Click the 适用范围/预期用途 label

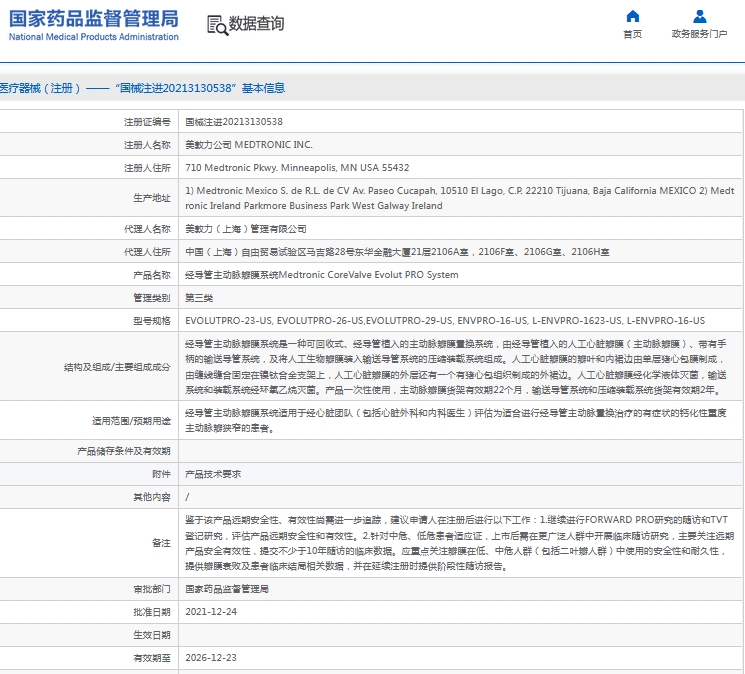131,421
